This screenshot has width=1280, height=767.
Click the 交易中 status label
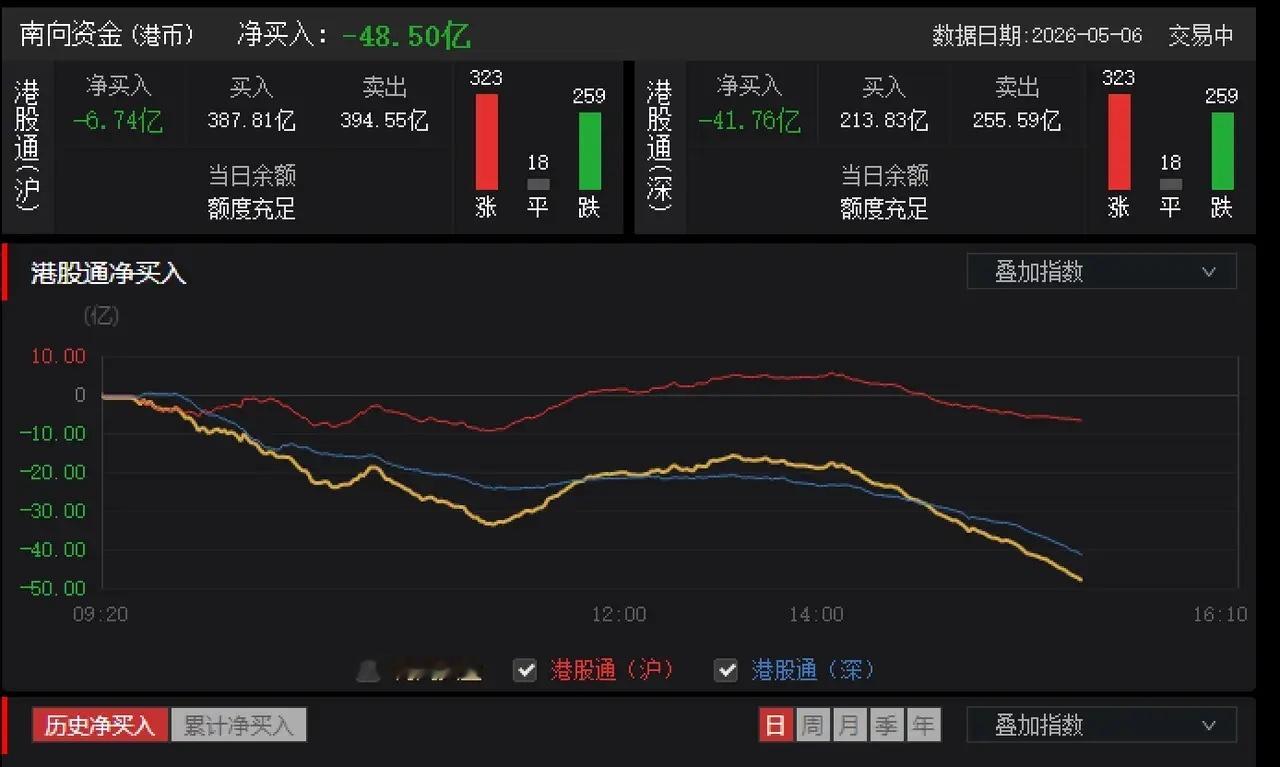(x=1201, y=36)
